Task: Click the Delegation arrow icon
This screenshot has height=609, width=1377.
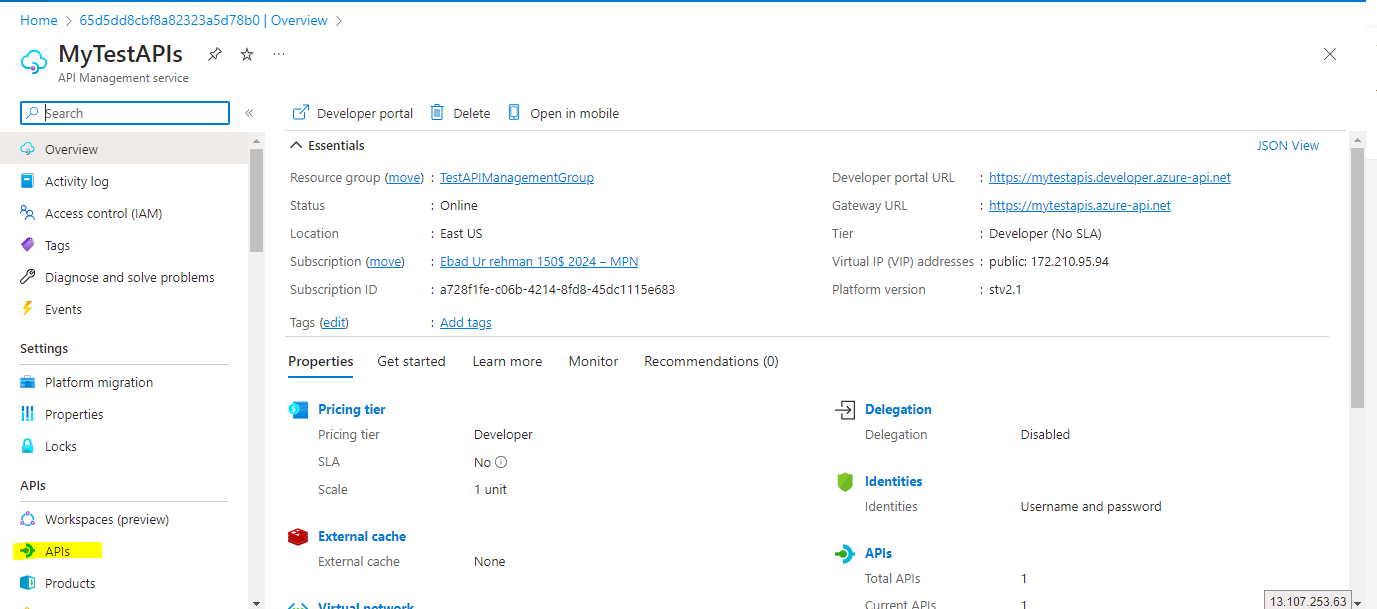Action: click(x=845, y=409)
